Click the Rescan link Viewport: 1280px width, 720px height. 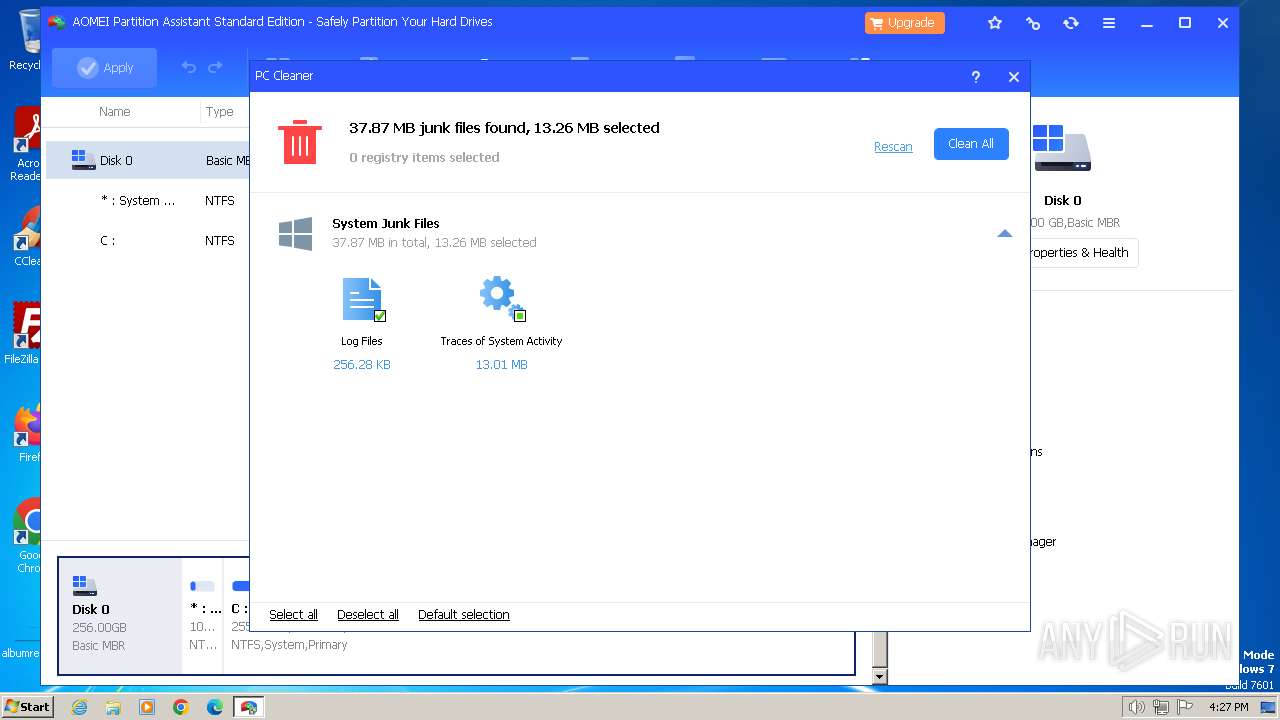893,147
